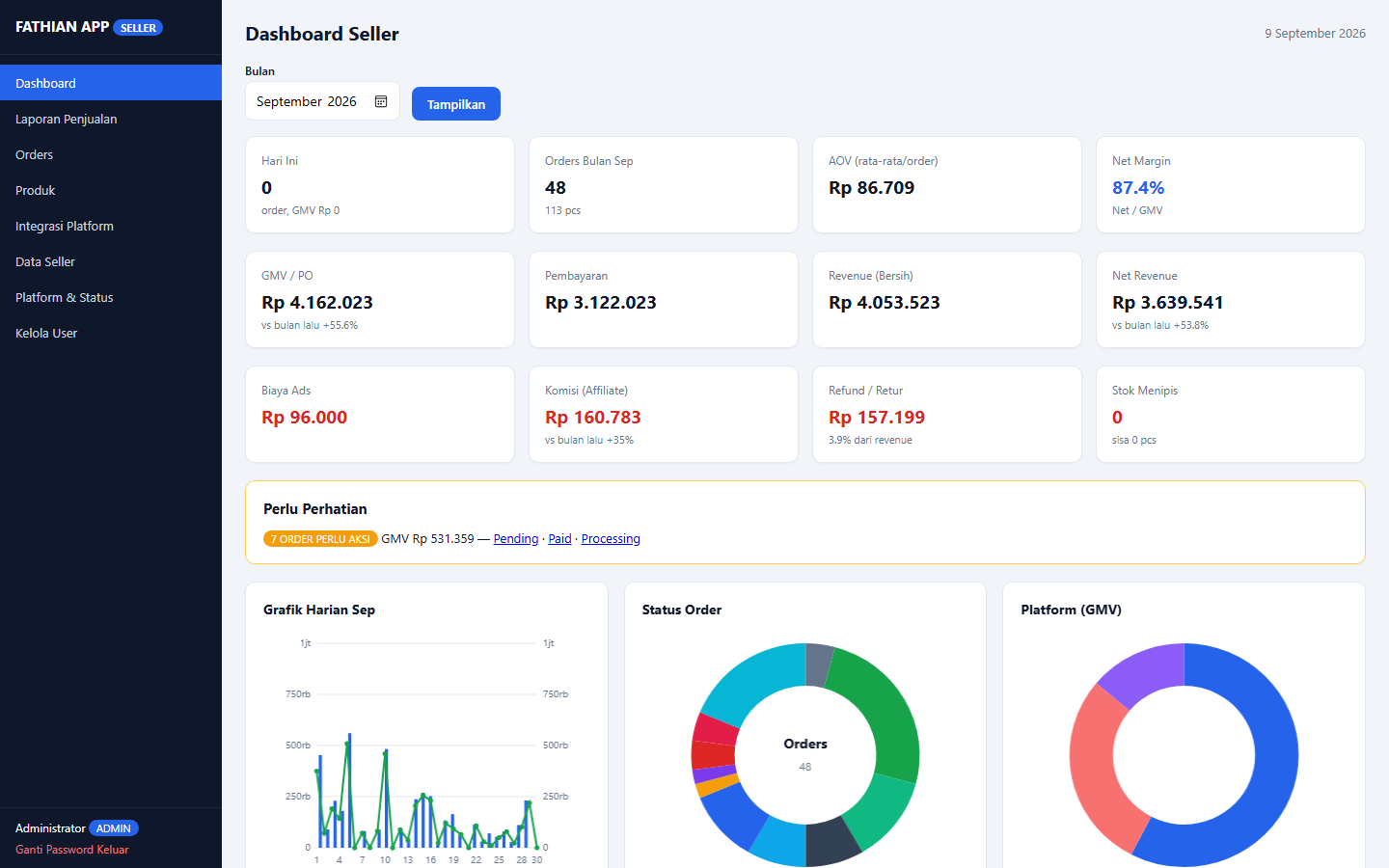Open the calendar picker icon in month field
The width and height of the screenshot is (1389, 868).
381,101
